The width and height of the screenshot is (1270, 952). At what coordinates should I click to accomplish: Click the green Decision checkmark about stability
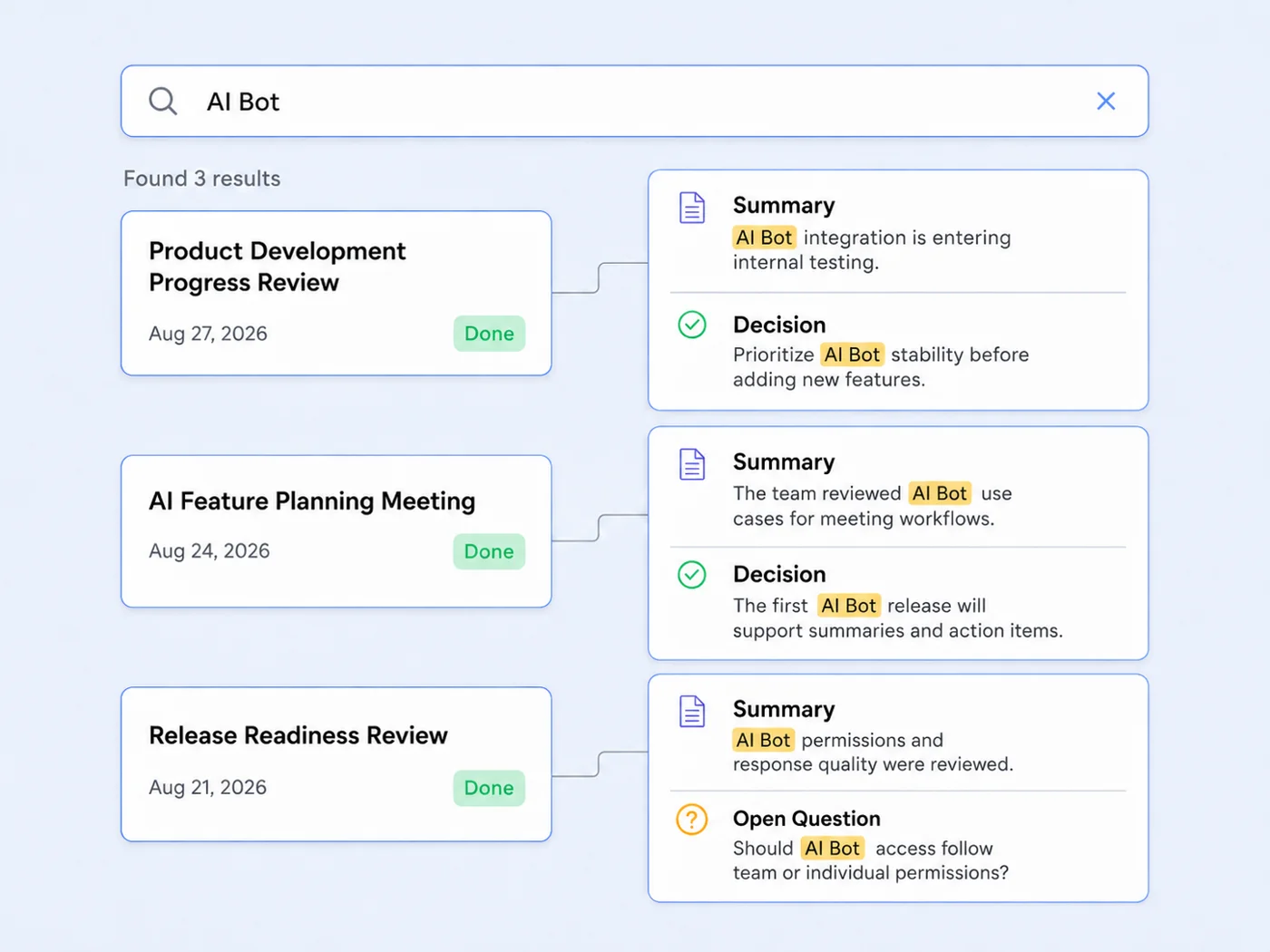tap(692, 325)
